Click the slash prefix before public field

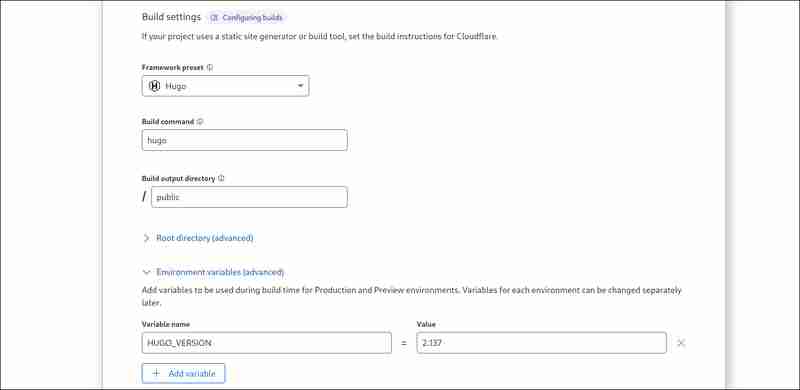pos(144,197)
